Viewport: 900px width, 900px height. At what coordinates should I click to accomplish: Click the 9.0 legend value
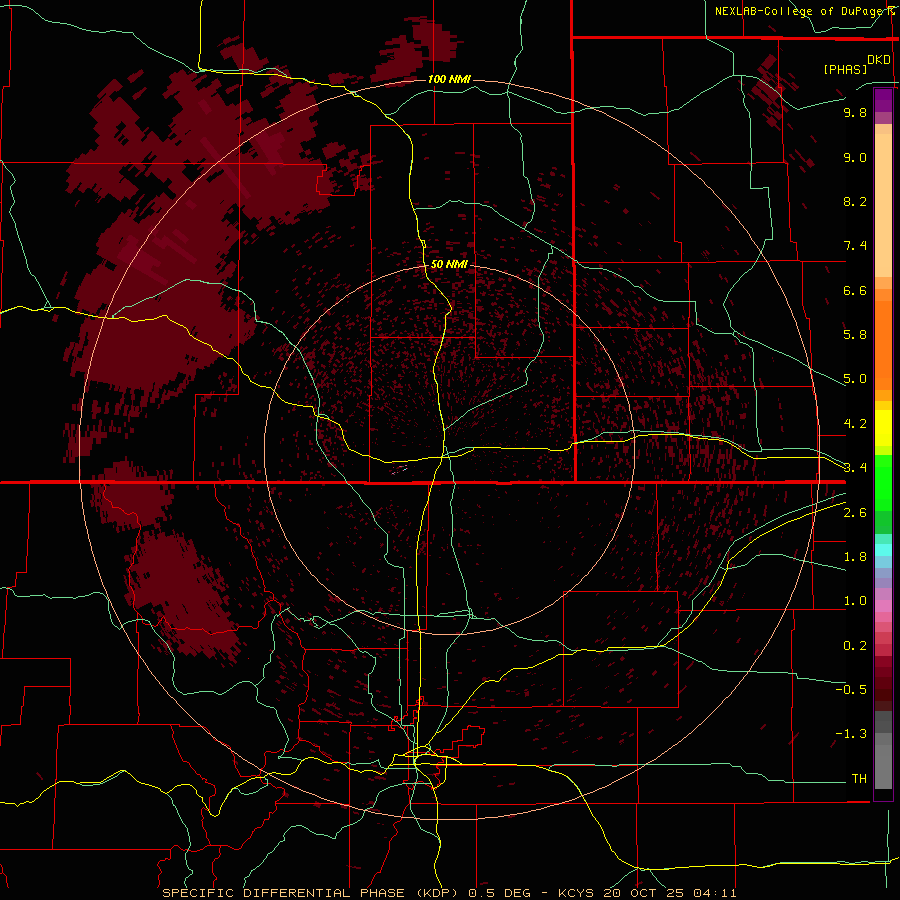(x=855, y=157)
